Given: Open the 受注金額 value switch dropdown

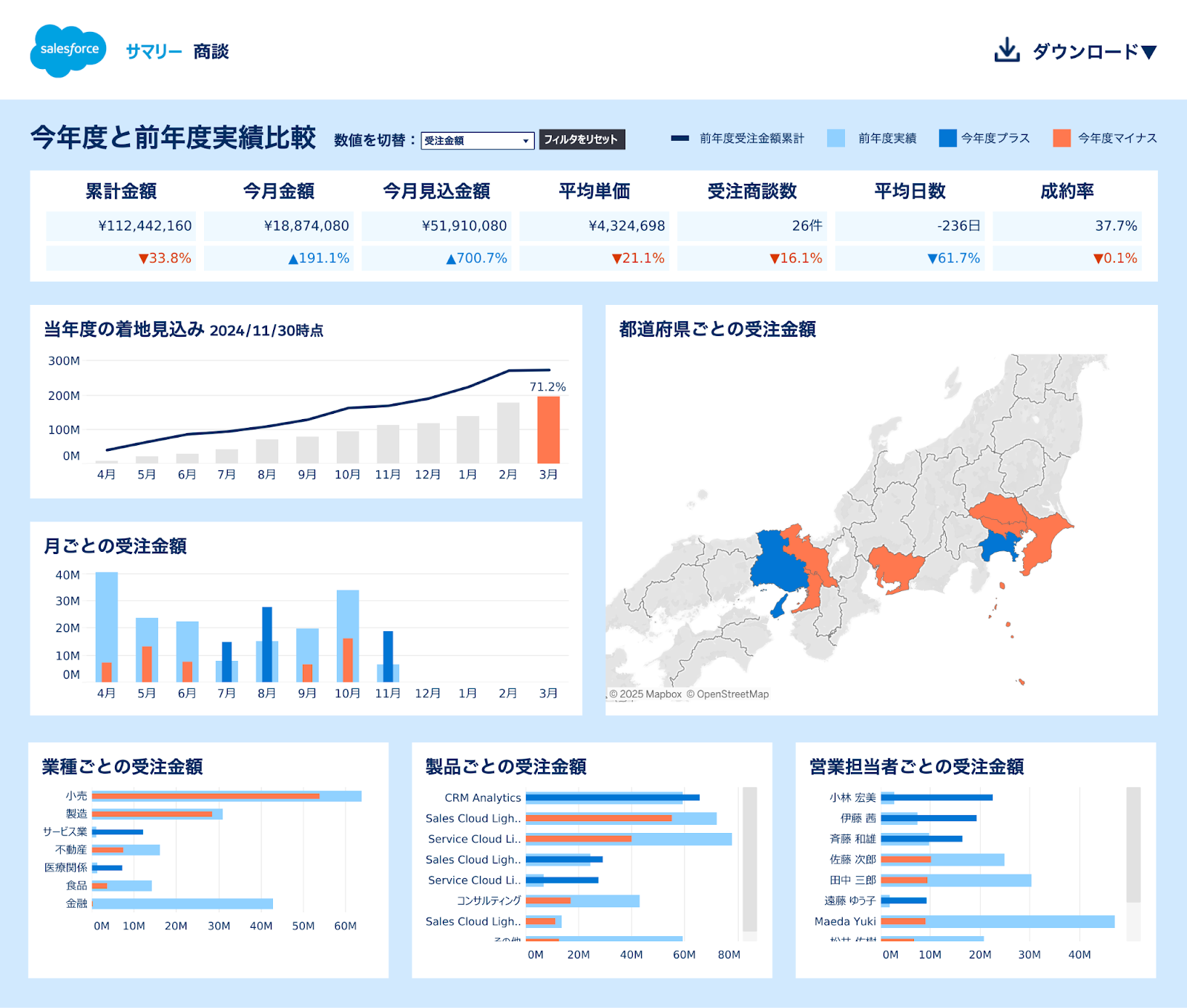Looking at the screenshot, I should pyautogui.click(x=477, y=140).
